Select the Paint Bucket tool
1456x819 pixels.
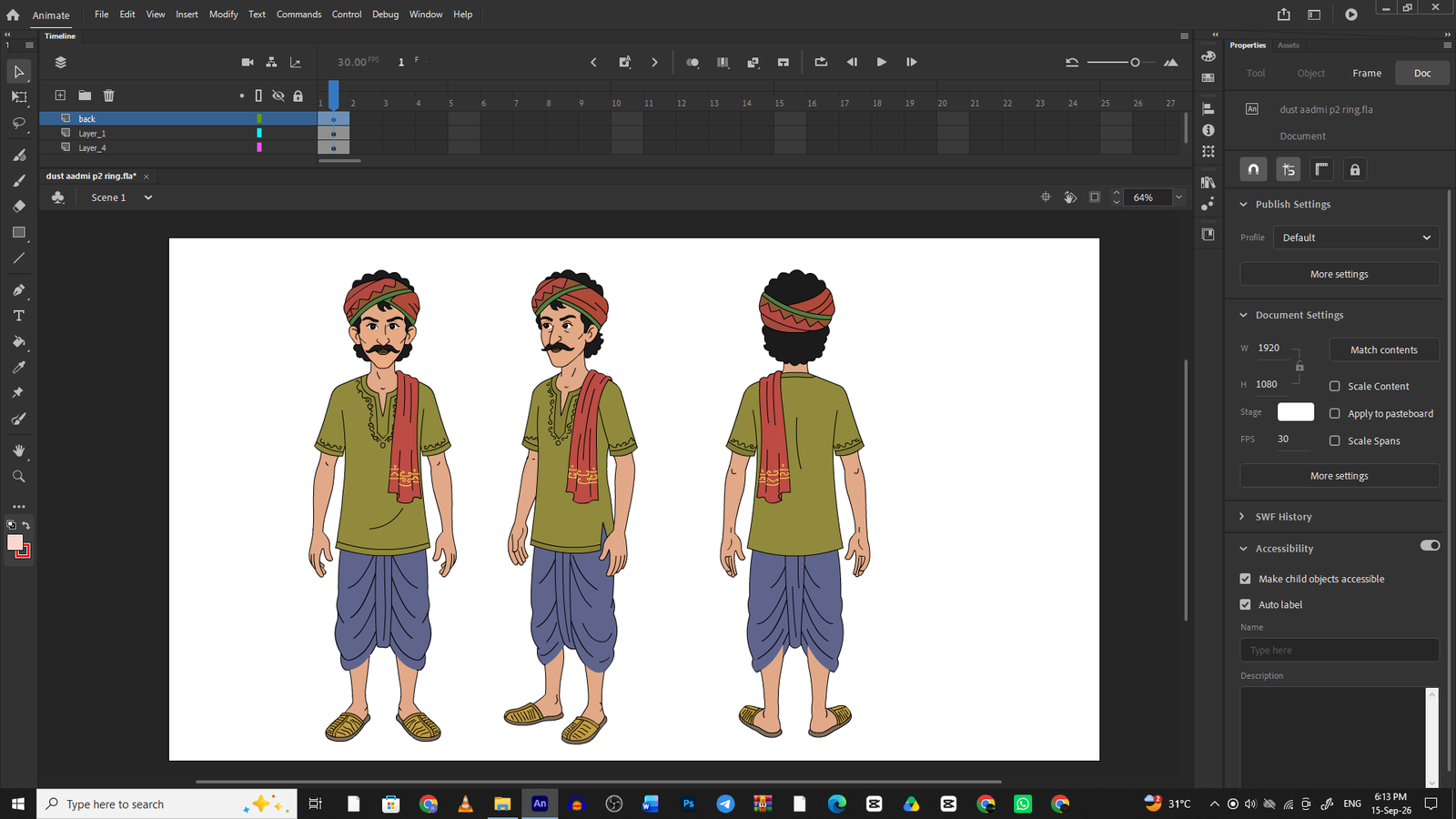click(x=19, y=342)
